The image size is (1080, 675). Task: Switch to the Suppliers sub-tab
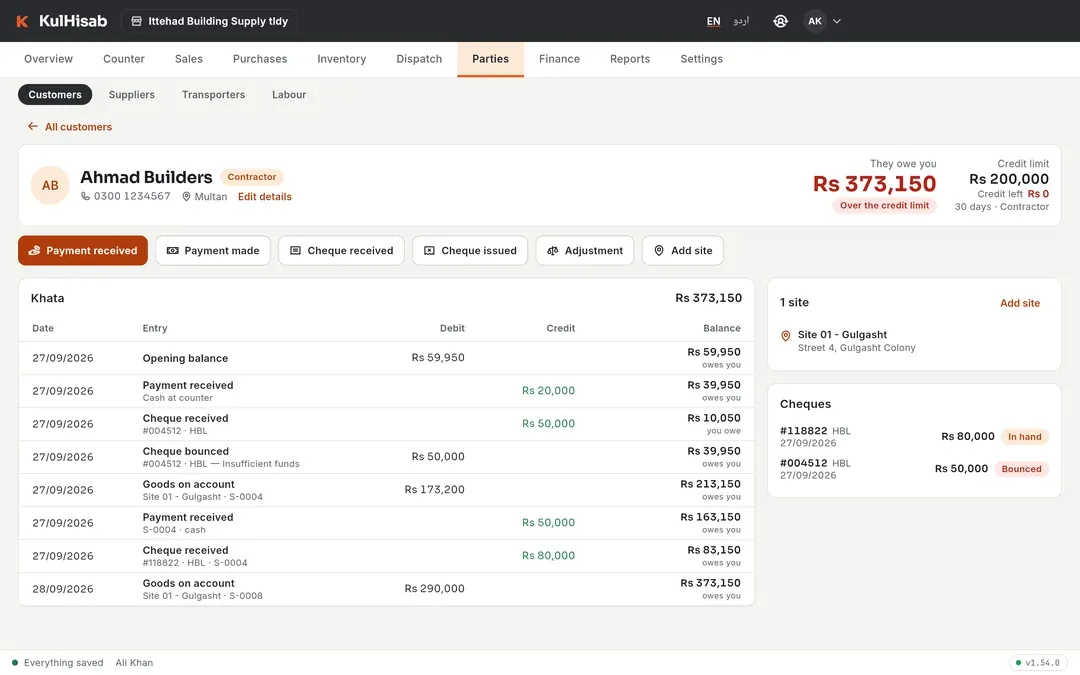point(132,95)
